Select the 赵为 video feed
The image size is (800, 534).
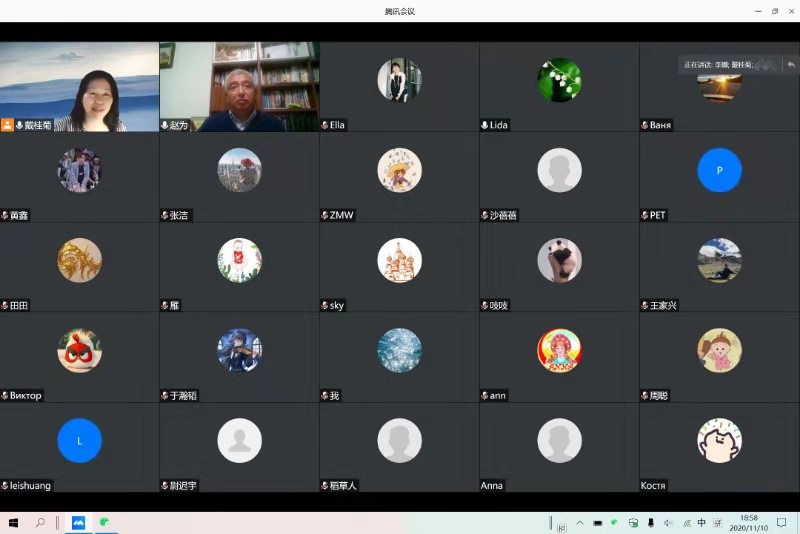click(240, 86)
